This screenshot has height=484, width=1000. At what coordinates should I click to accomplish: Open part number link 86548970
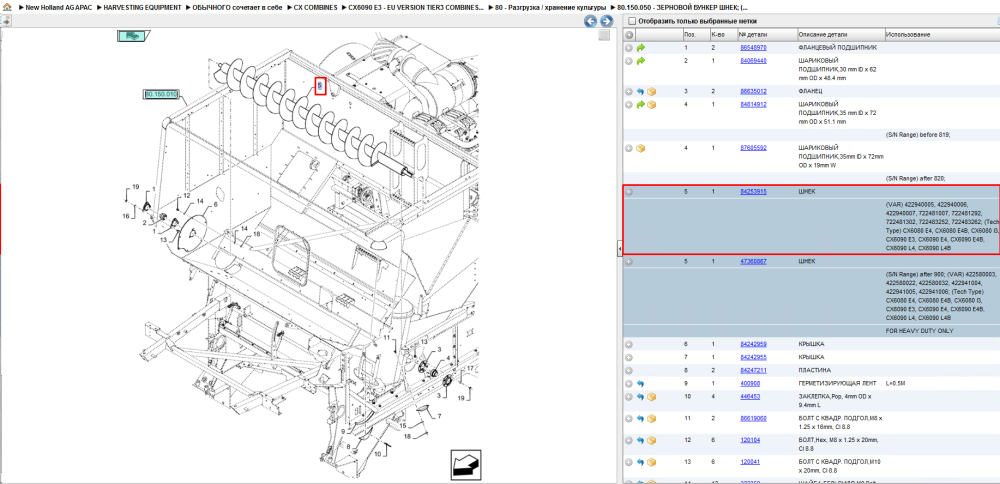click(x=753, y=48)
